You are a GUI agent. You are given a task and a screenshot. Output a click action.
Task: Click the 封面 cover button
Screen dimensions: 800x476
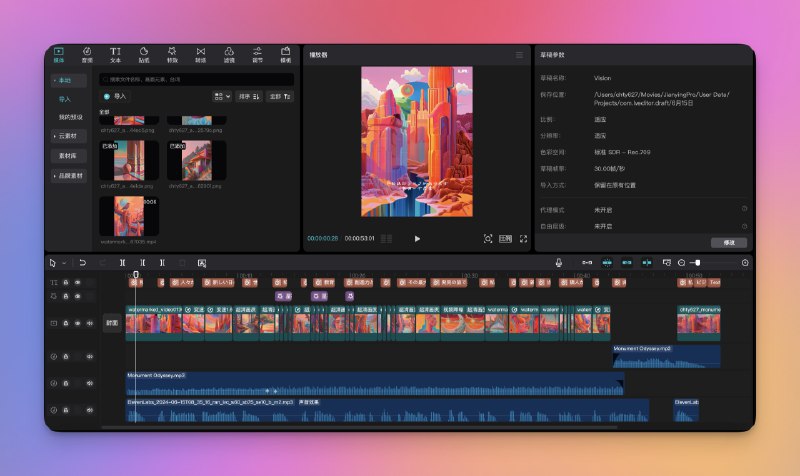[112, 323]
